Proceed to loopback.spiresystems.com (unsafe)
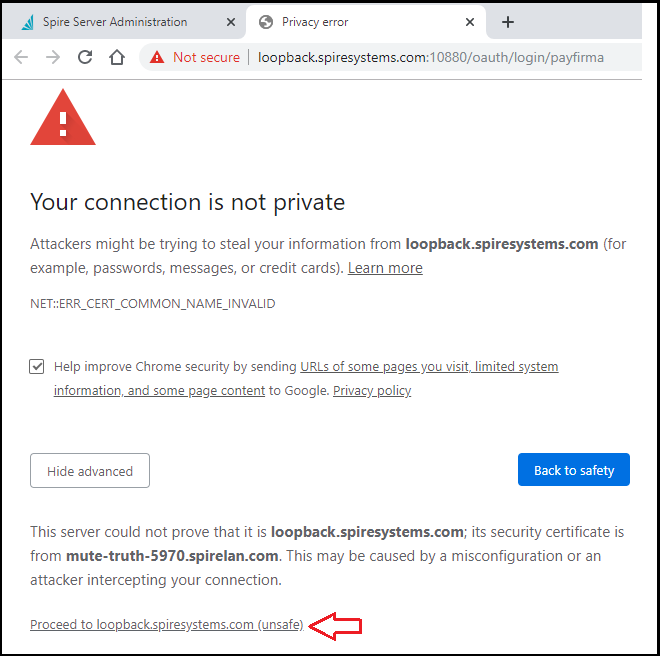This screenshot has width=660, height=656. [x=166, y=625]
